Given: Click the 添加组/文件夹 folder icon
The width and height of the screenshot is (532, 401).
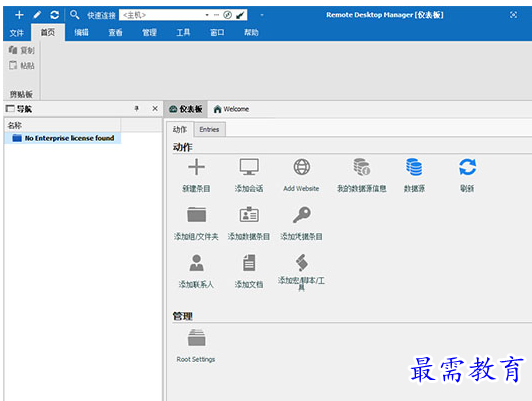Looking at the screenshot, I should 196,215.
